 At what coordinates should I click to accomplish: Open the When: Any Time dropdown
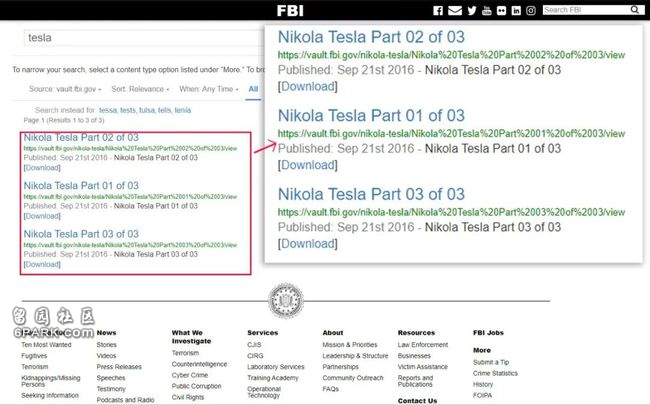pos(209,89)
